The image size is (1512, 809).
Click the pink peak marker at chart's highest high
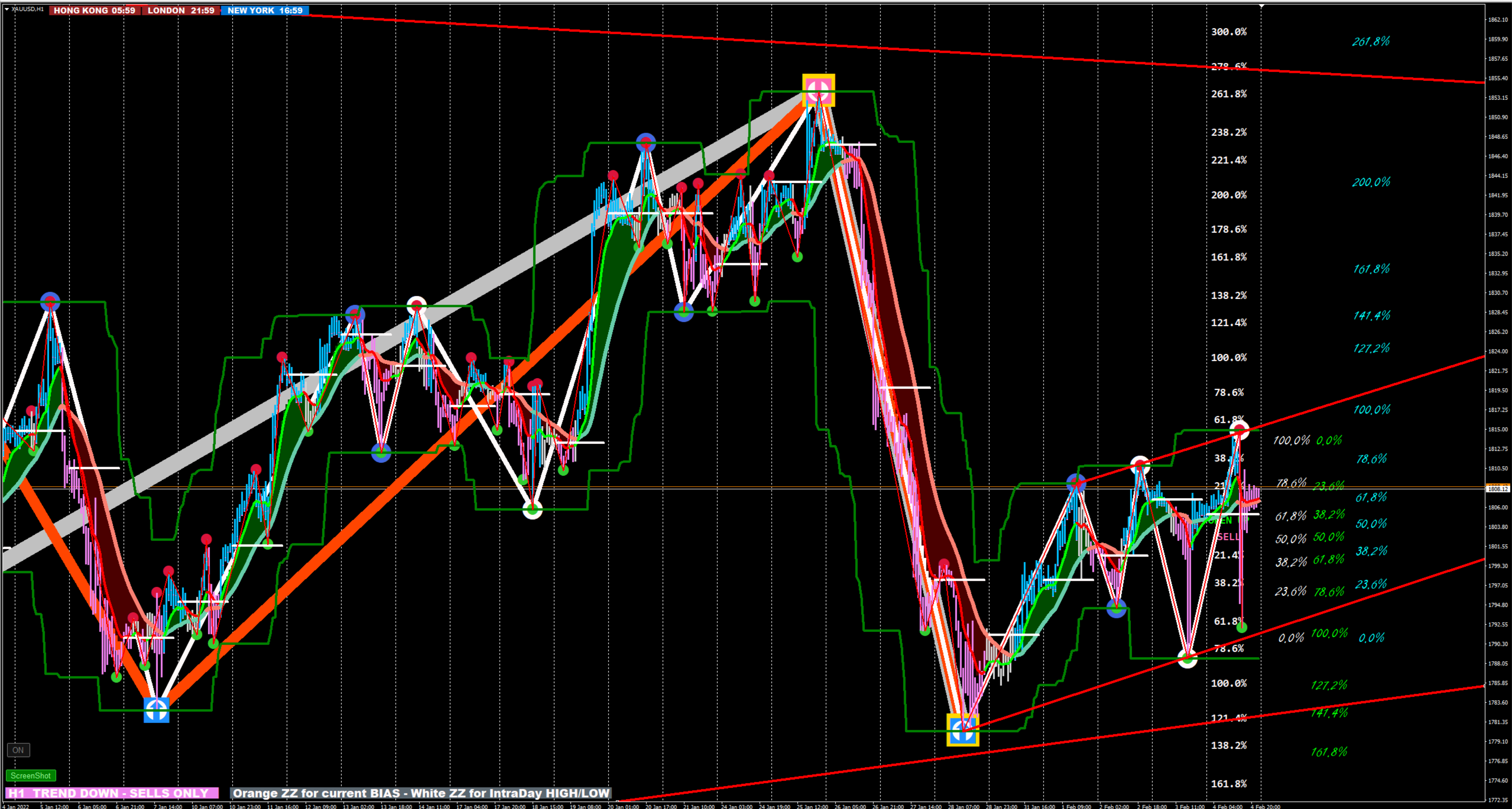[818, 90]
